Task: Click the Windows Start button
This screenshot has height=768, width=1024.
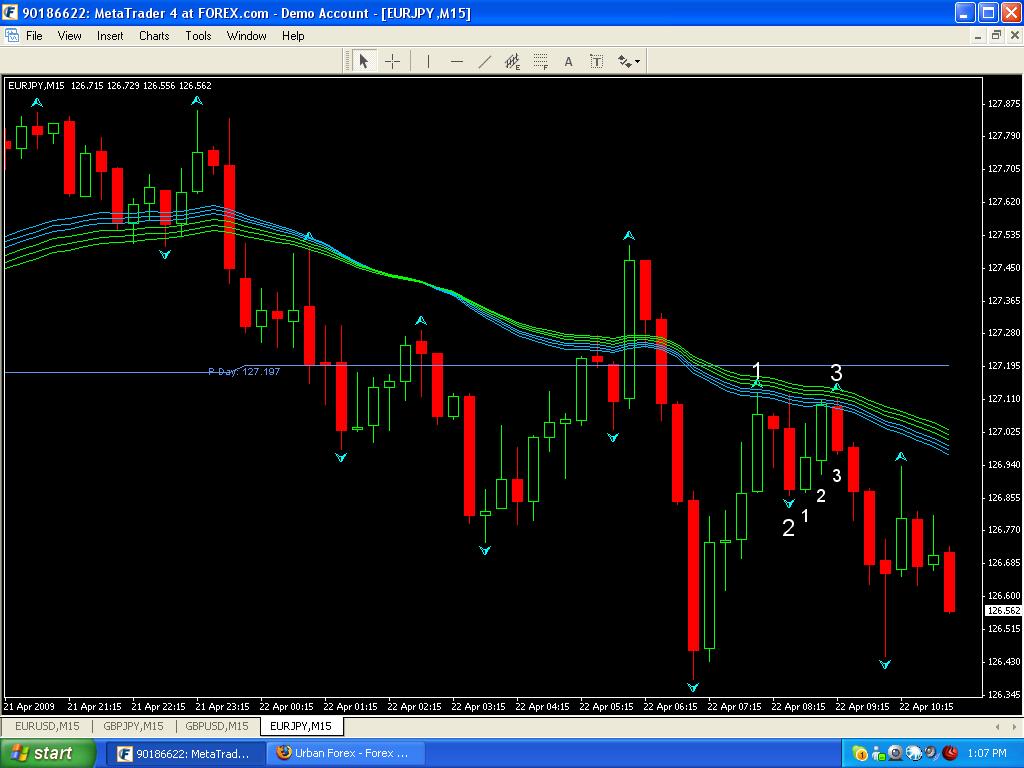Action: [x=46, y=754]
